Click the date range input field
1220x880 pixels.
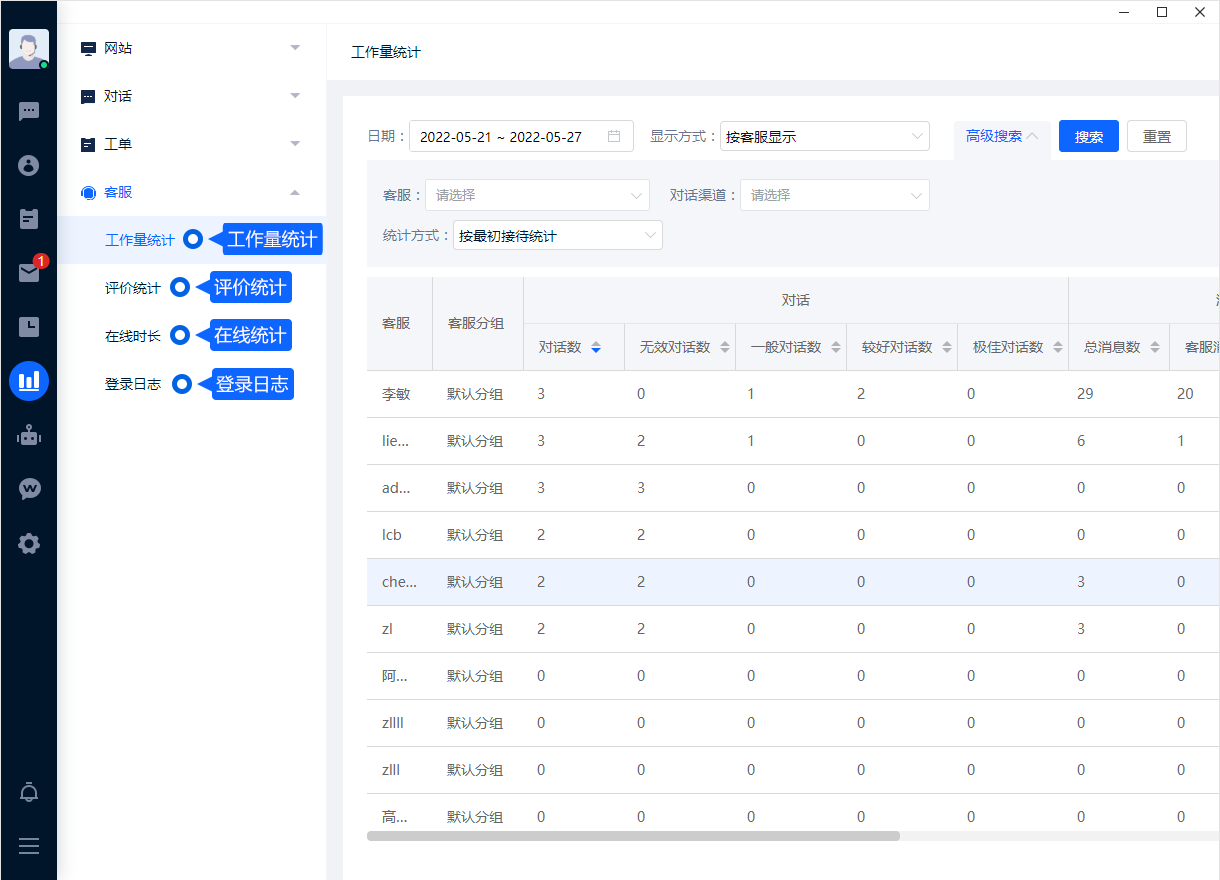click(x=521, y=136)
